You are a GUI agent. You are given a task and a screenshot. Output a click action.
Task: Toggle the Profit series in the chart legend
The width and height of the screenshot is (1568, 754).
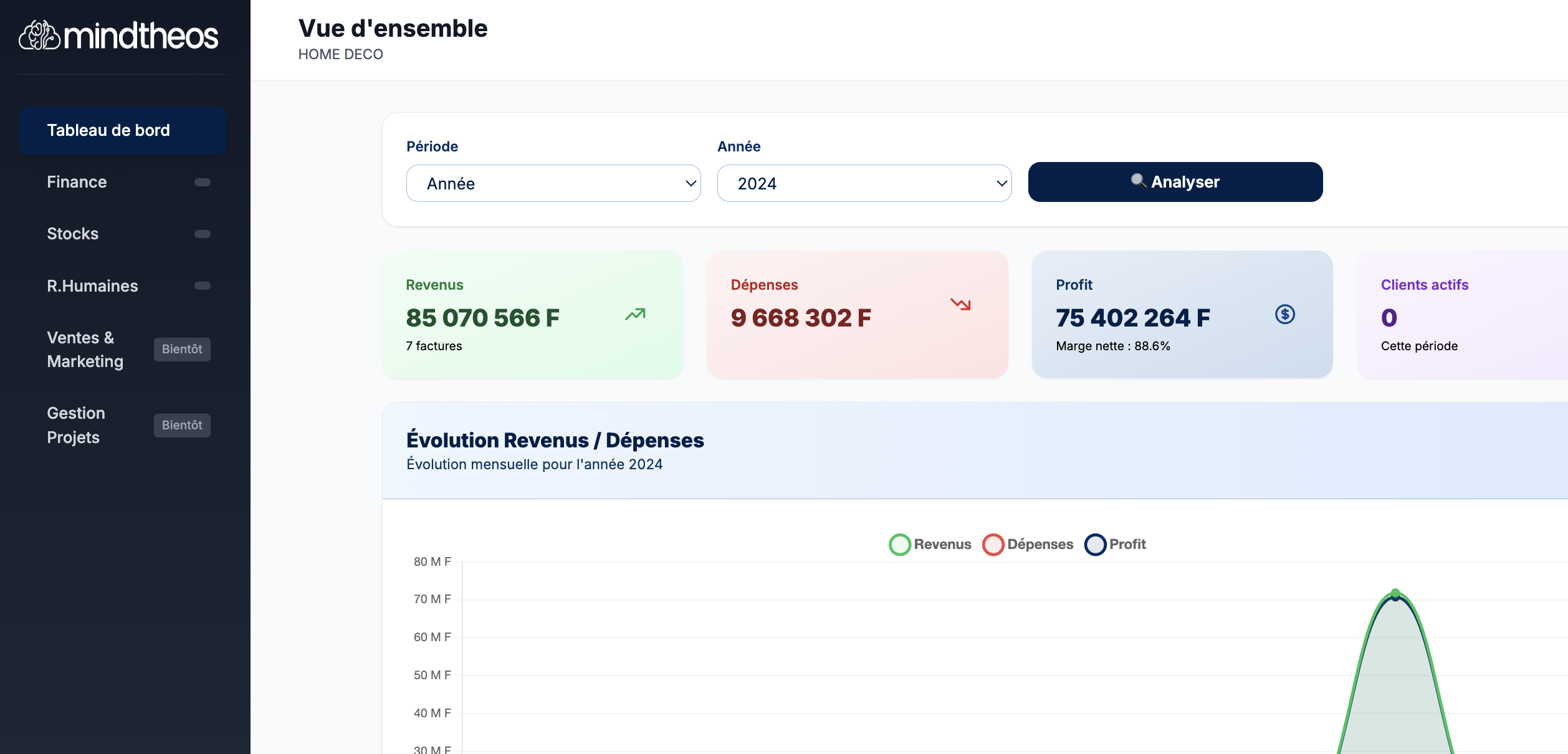click(x=1097, y=544)
